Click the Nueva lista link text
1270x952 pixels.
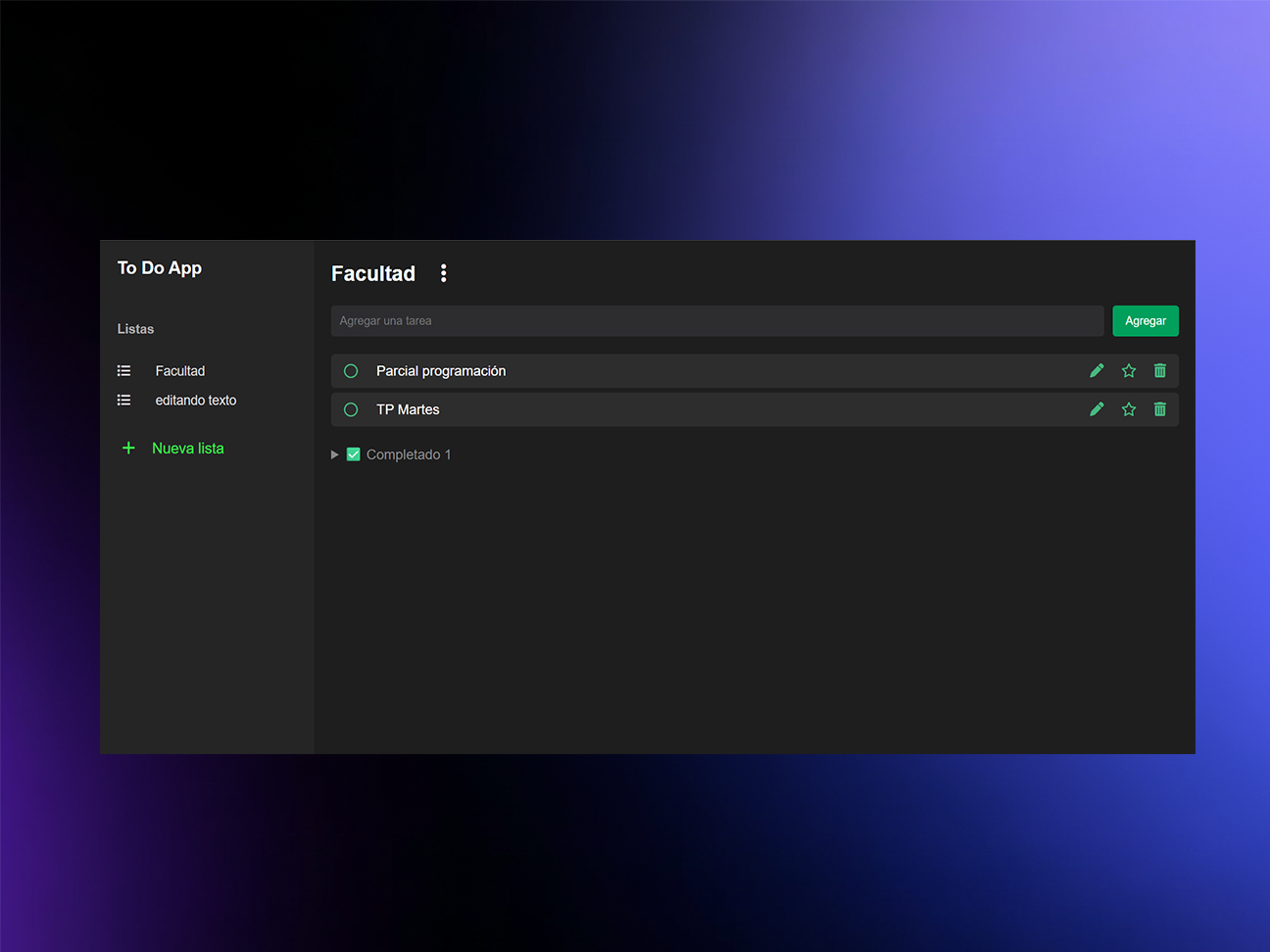[188, 448]
